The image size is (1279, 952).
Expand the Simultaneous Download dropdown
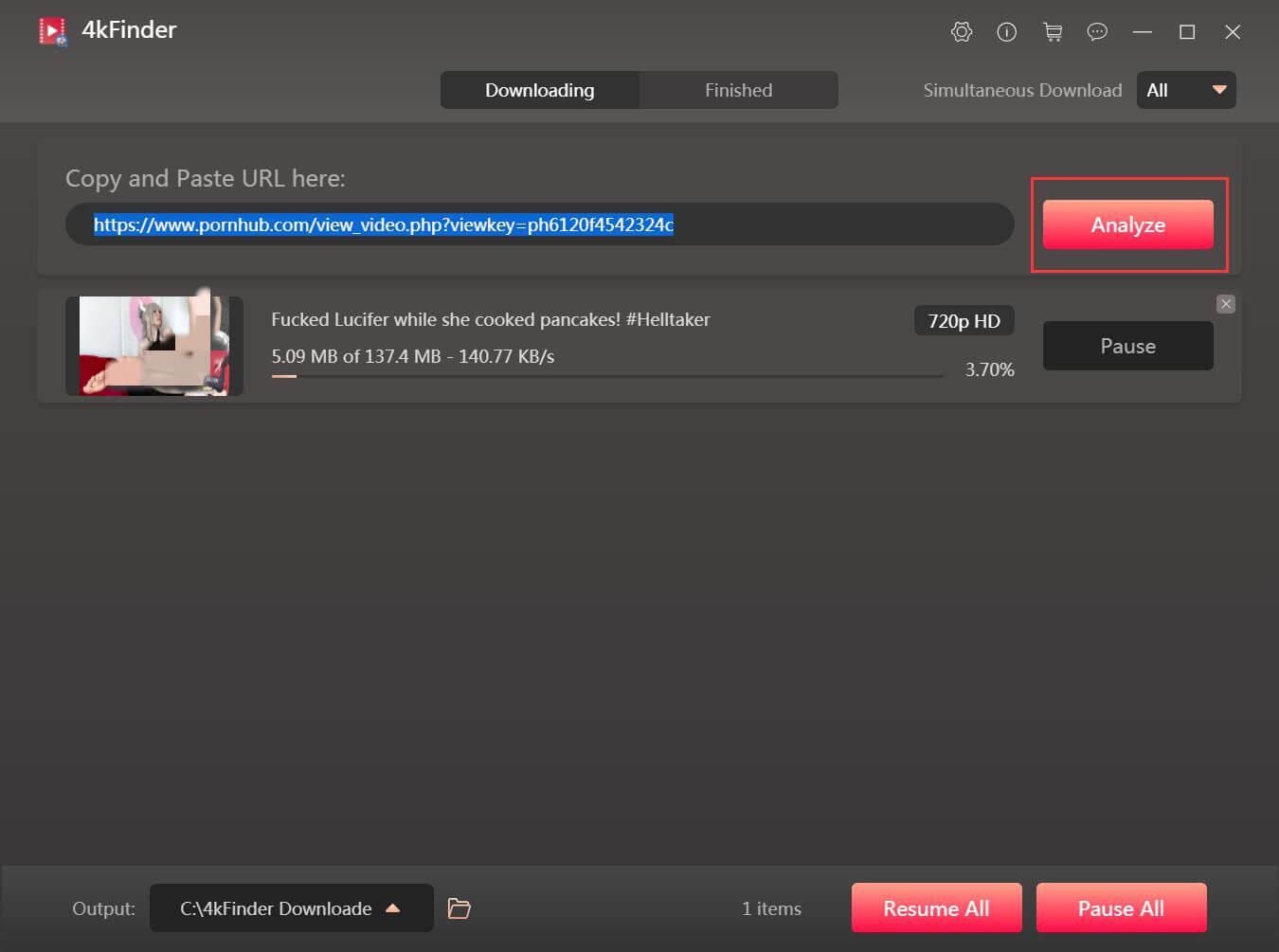(x=1186, y=90)
